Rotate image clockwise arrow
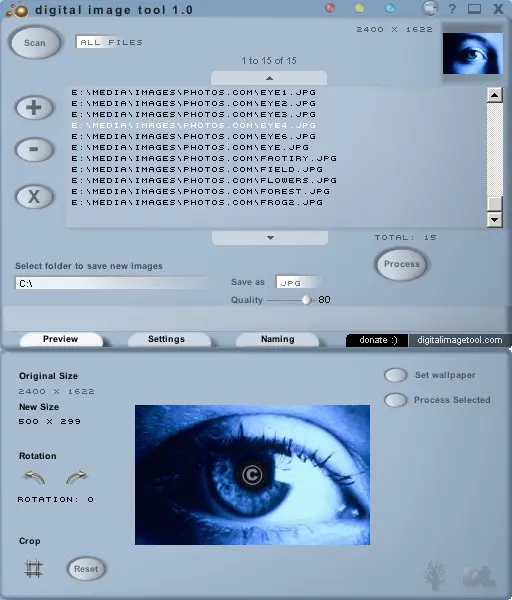 tap(76, 477)
